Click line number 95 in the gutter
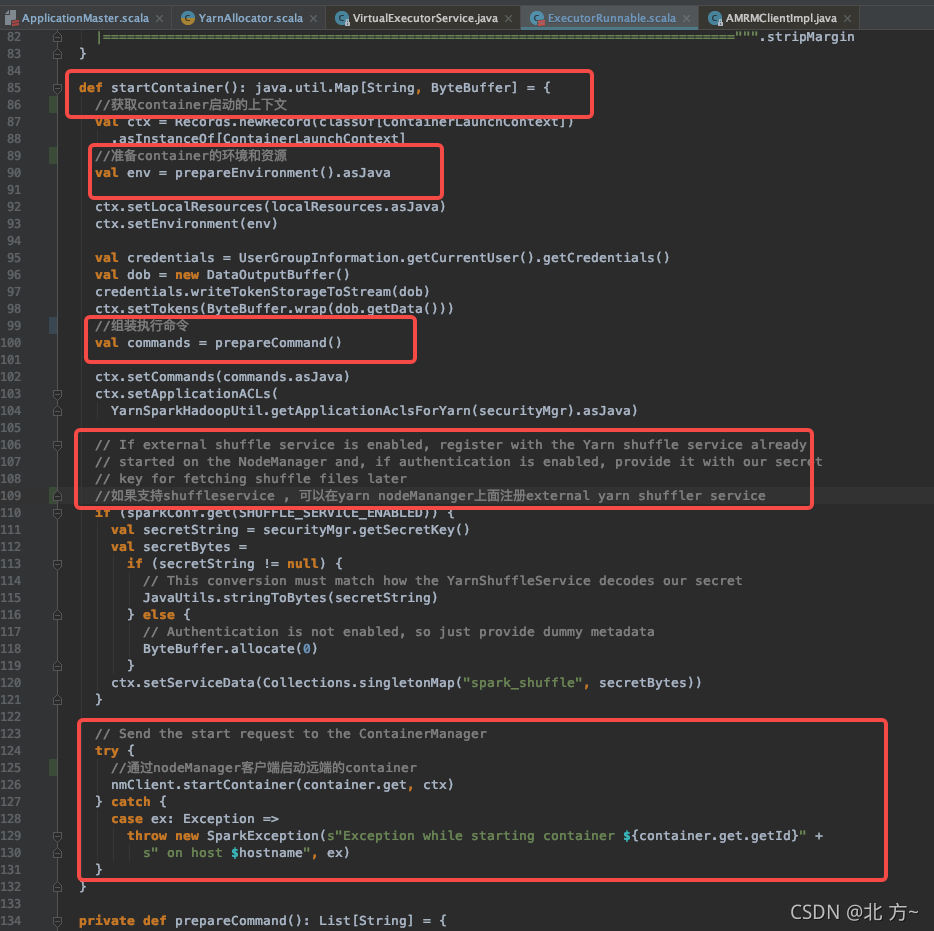Screen dimensions: 934x931 click(14, 258)
